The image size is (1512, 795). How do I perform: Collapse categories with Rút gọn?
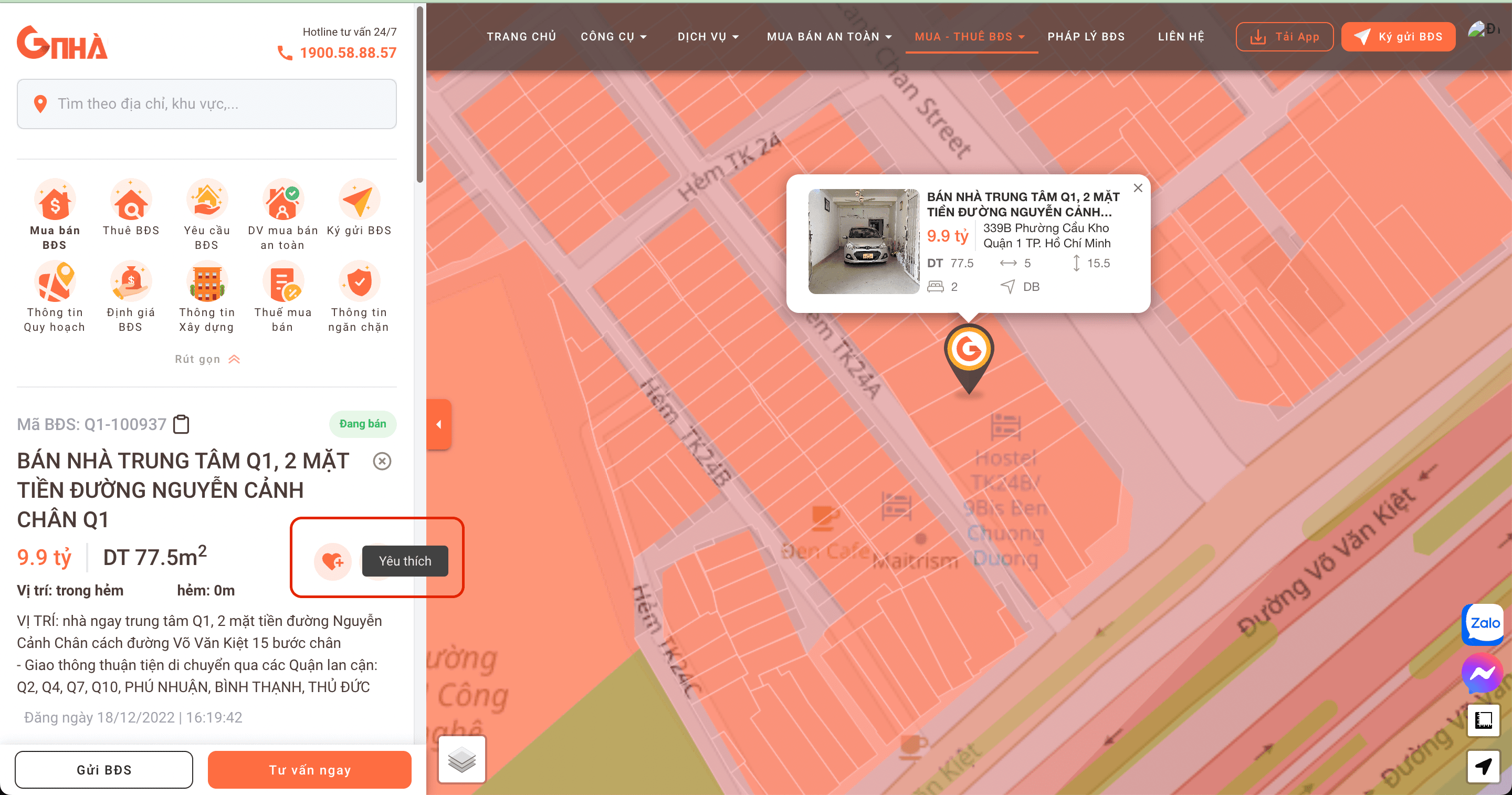[x=207, y=359]
